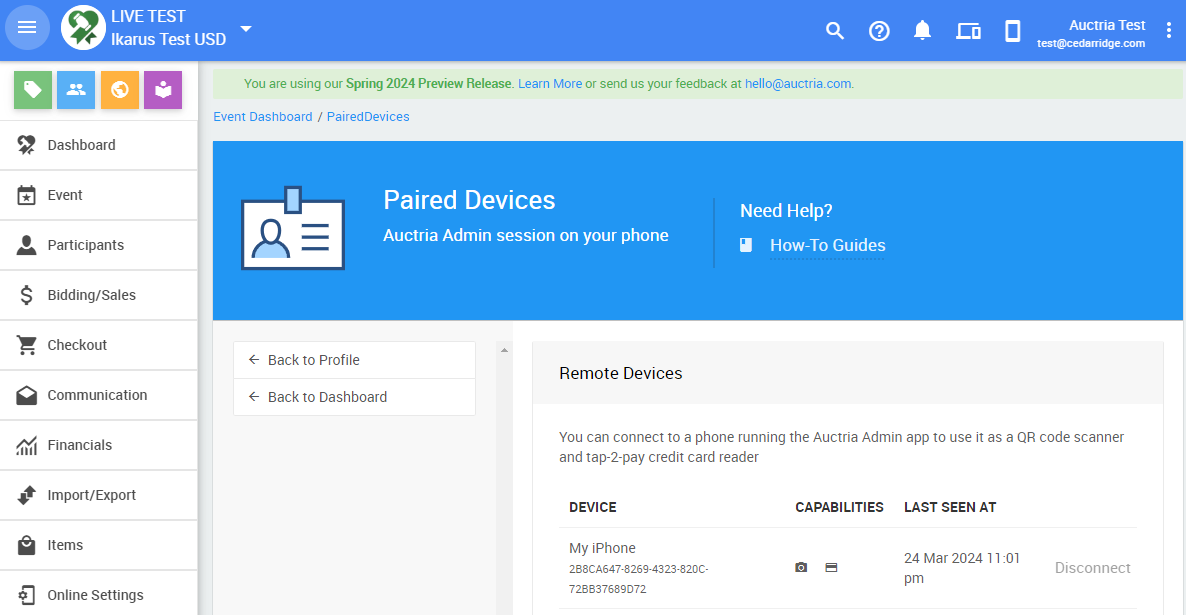Click the green tag shortcut icon
This screenshot has height=615, width=1186.
(x=33, y=90)
